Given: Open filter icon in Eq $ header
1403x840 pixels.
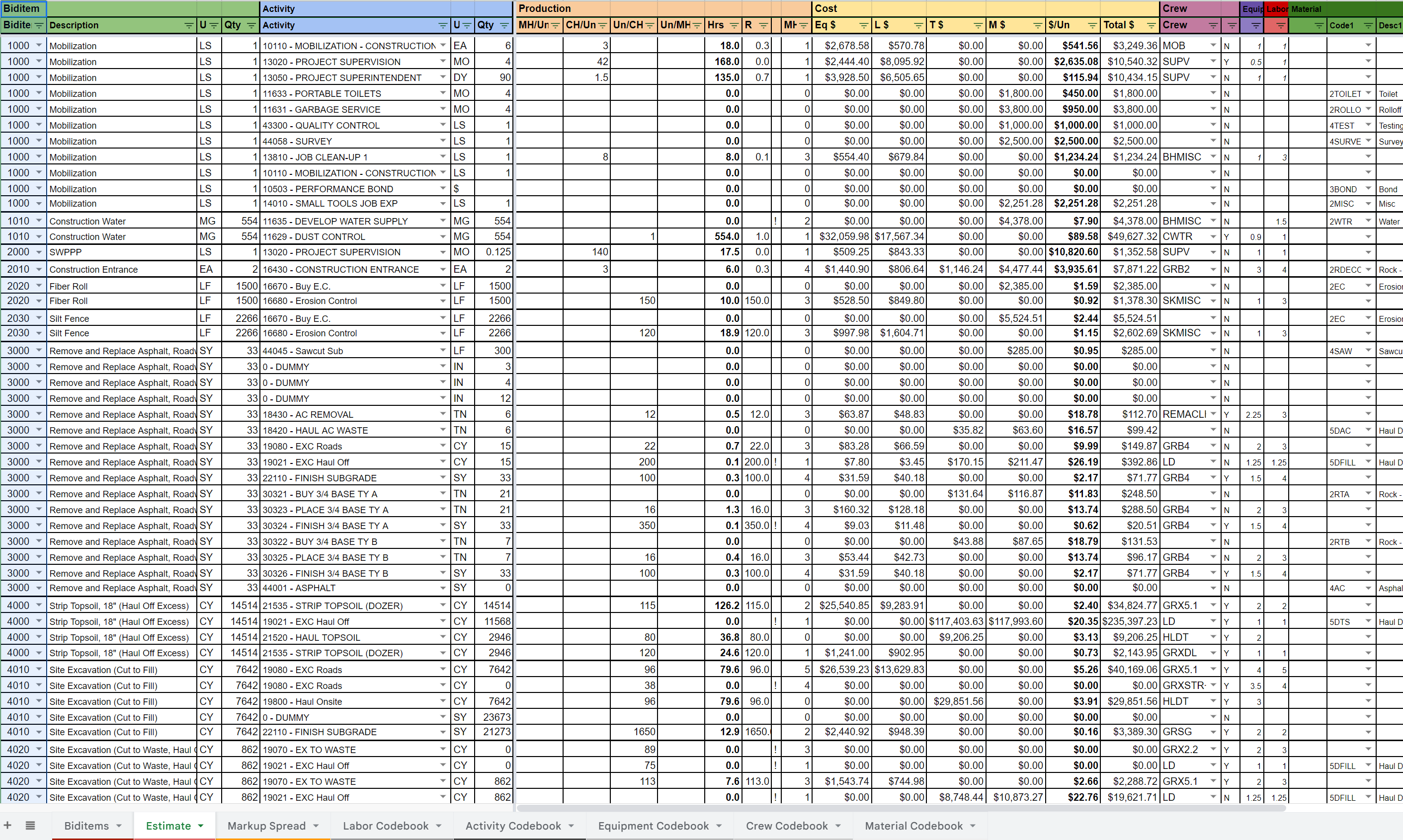Looking at the screenshot, I should (x=863, y=25).
